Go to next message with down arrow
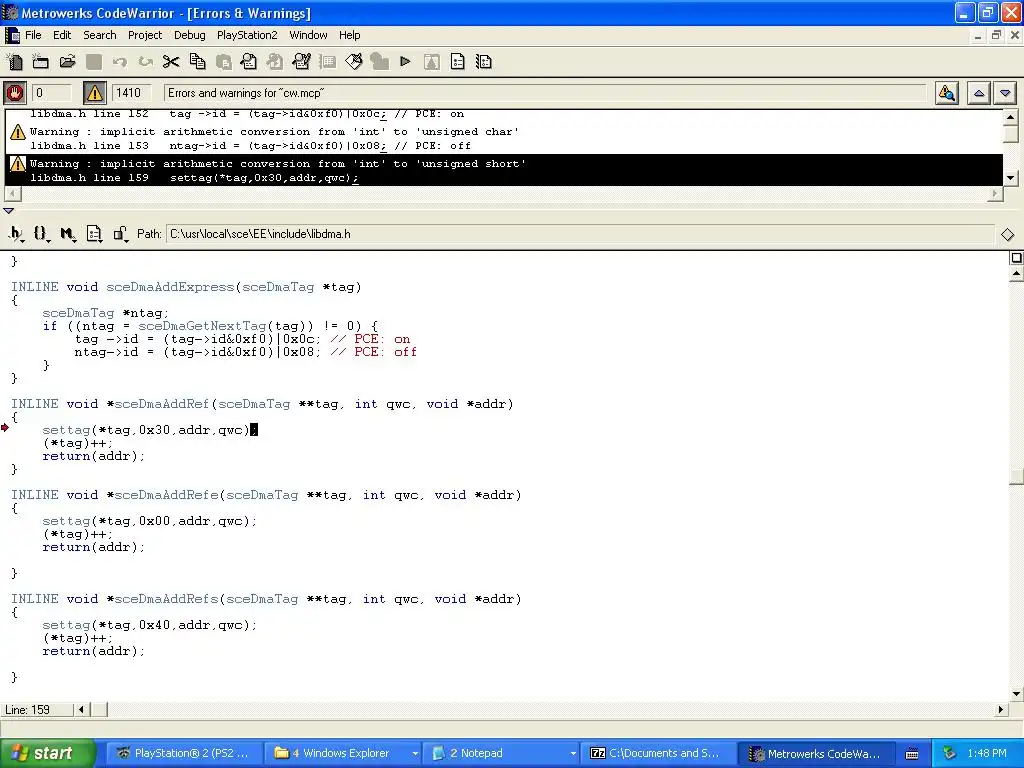The width and height of the screenshot is (1024, 768). [1005, 93]
